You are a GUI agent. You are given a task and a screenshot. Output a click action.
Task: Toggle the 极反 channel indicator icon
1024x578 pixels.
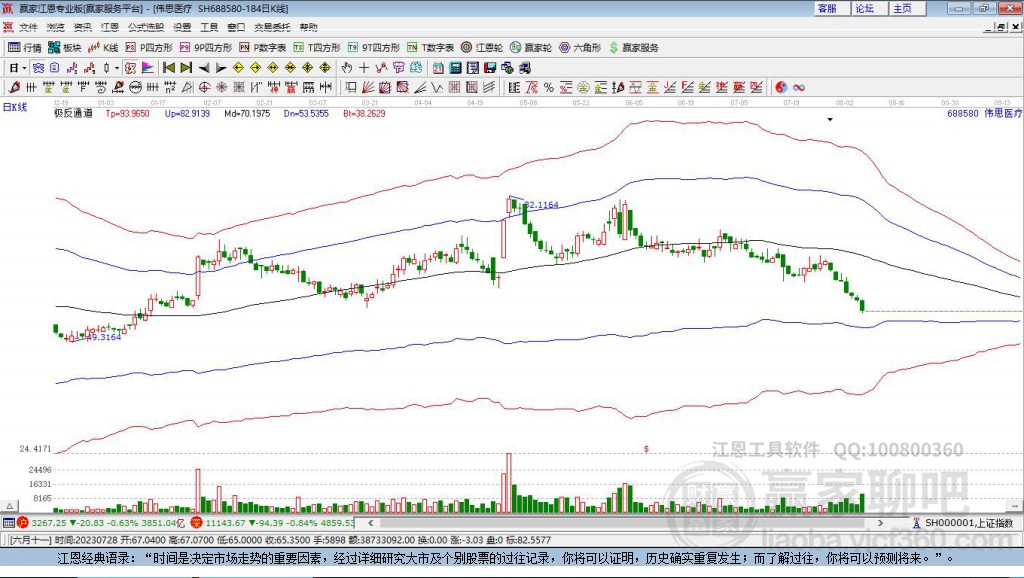[131, 68]
